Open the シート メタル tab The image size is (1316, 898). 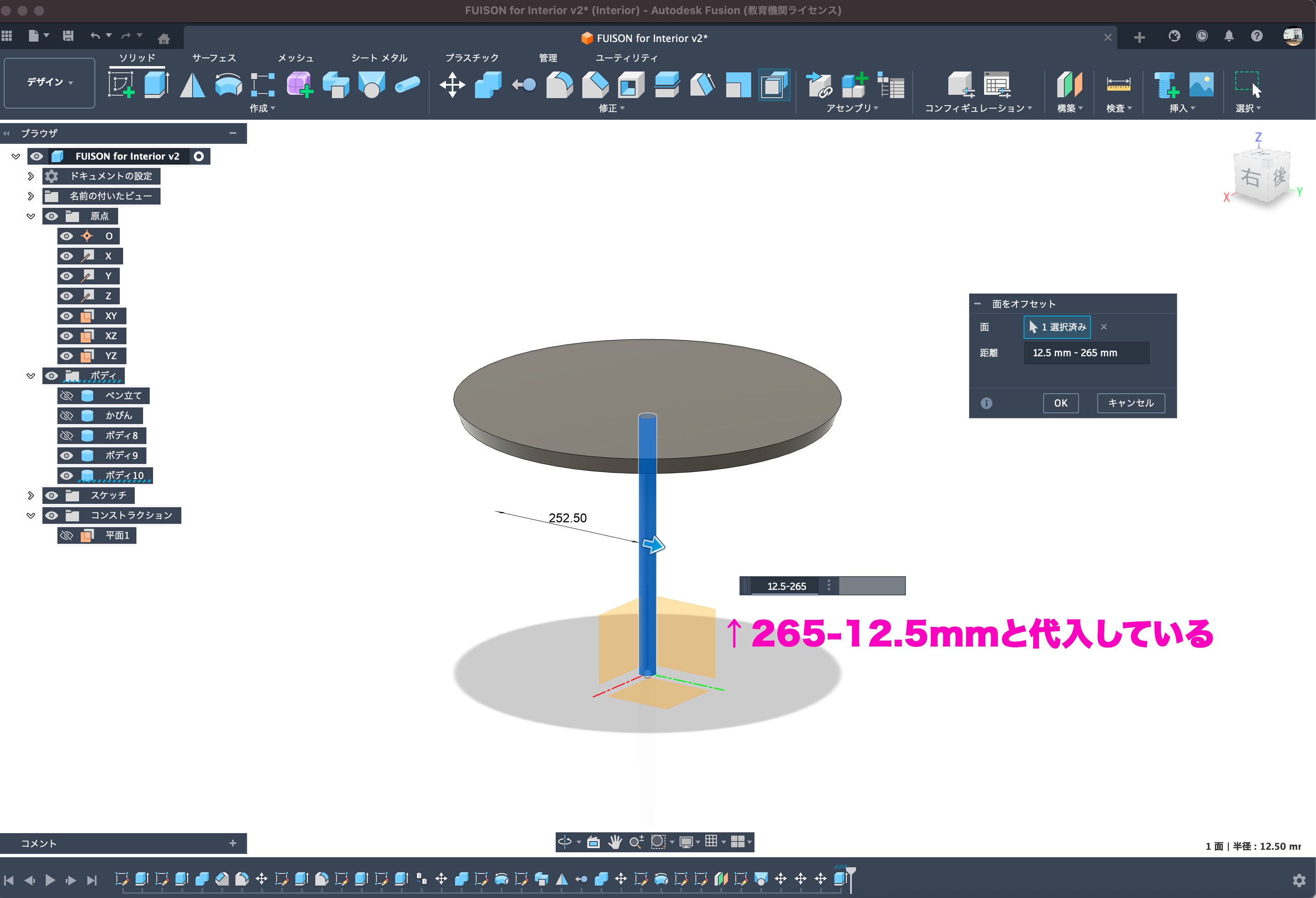pos(379,58)
